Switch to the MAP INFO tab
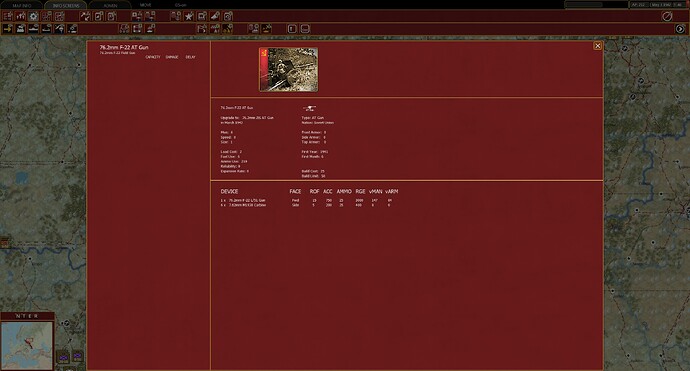The width and height of the screenshot is (690, 371). [x=22, y=6]
